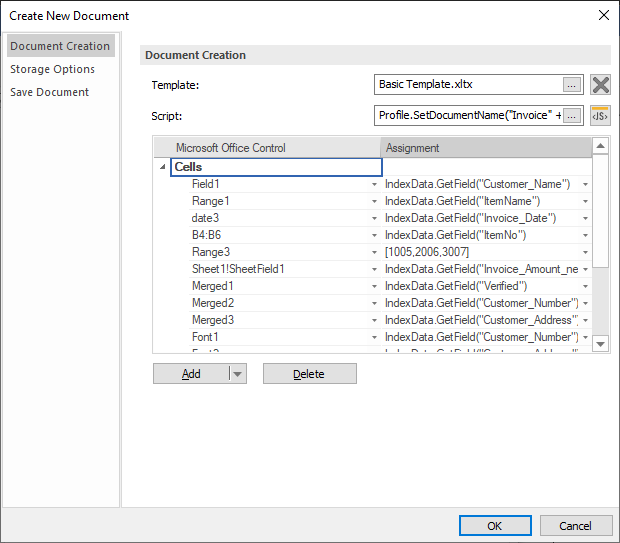Open the Range3 control dropdown
Image resolution: width=620 pixels, height=543 pixels.
click(374, 252)
